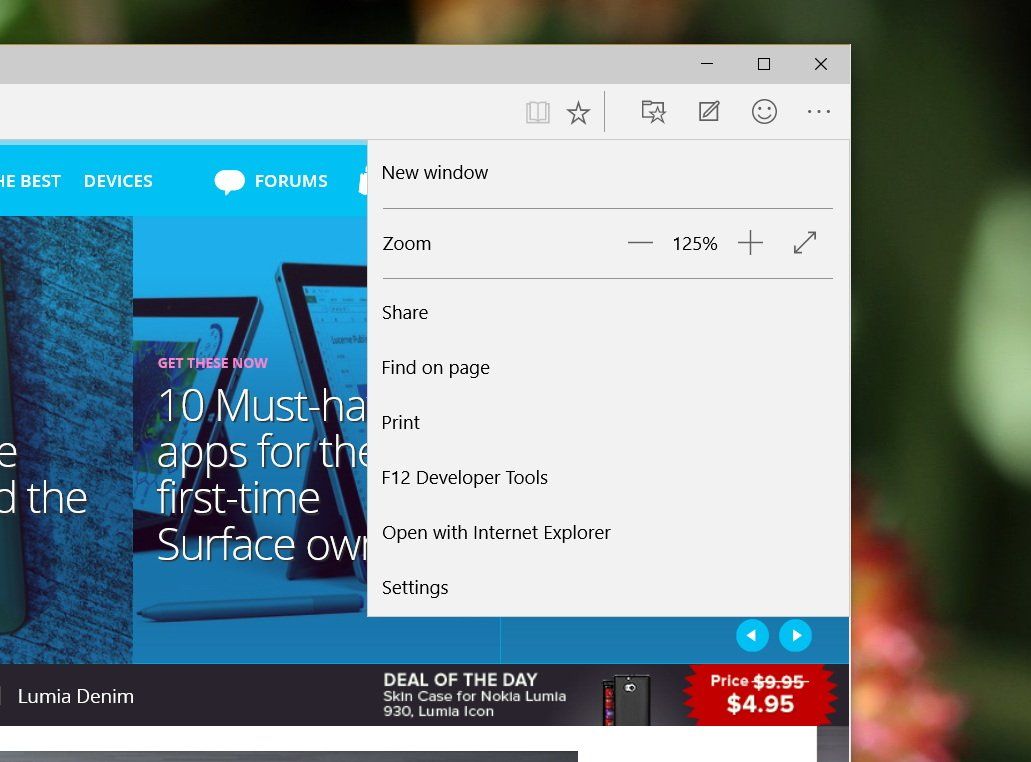The image size is (1031, 762).
Task: Send feedback using the smiley icon
Action: pos(764,111)
